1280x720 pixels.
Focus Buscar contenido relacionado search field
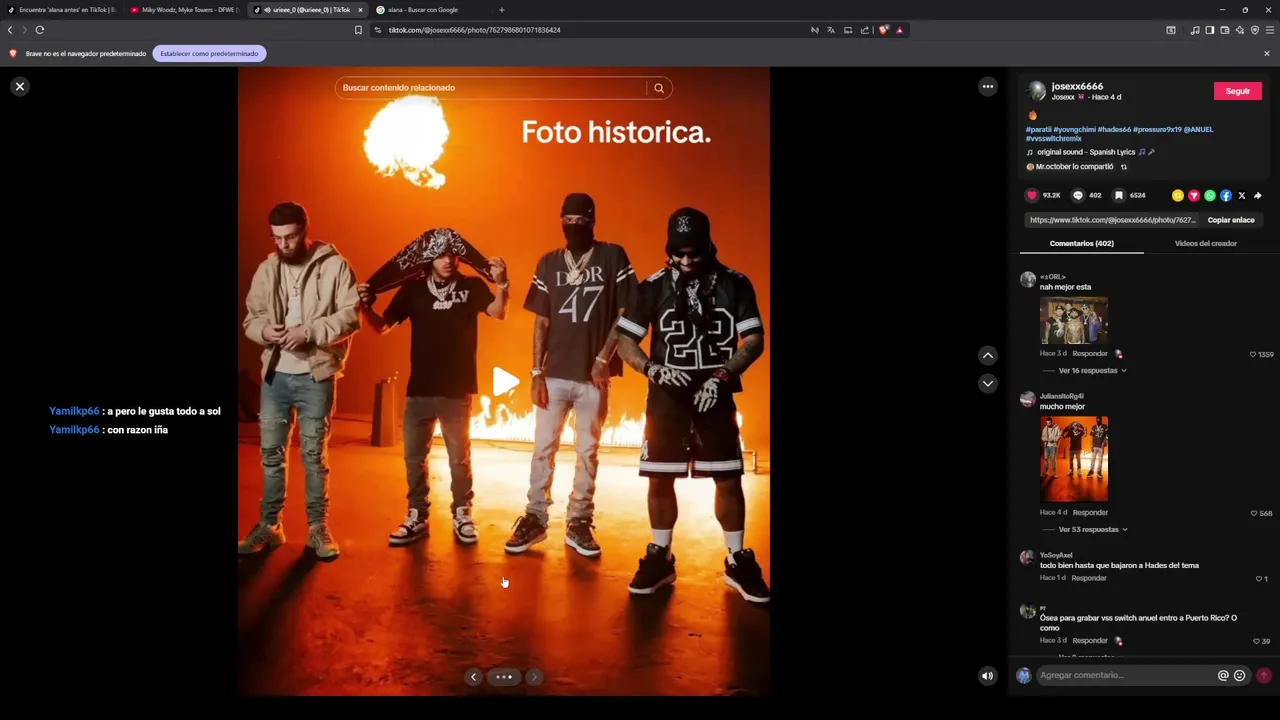tap(492, 88)
